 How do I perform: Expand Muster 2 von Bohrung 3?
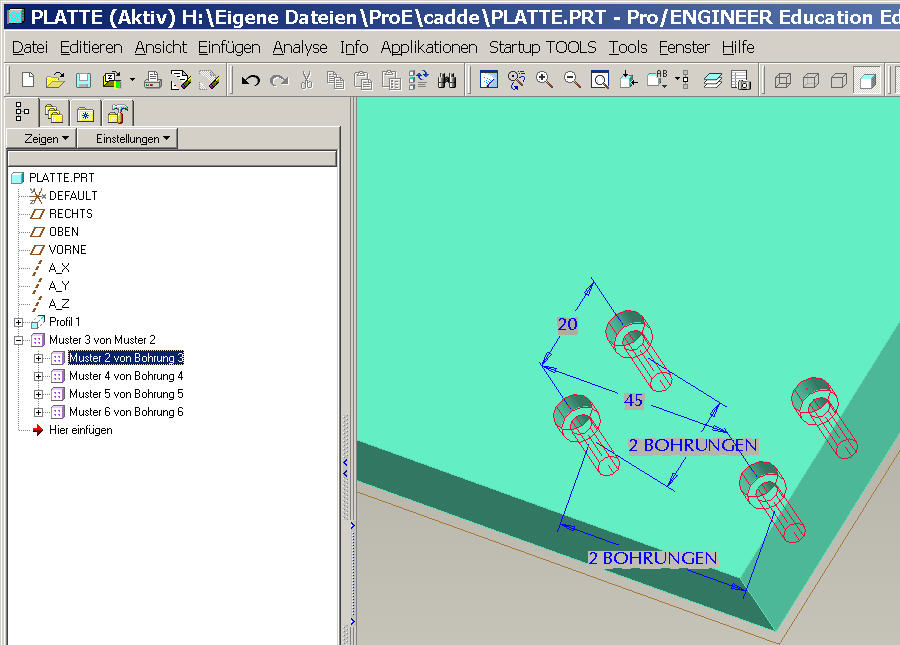[x=38, y=358]
